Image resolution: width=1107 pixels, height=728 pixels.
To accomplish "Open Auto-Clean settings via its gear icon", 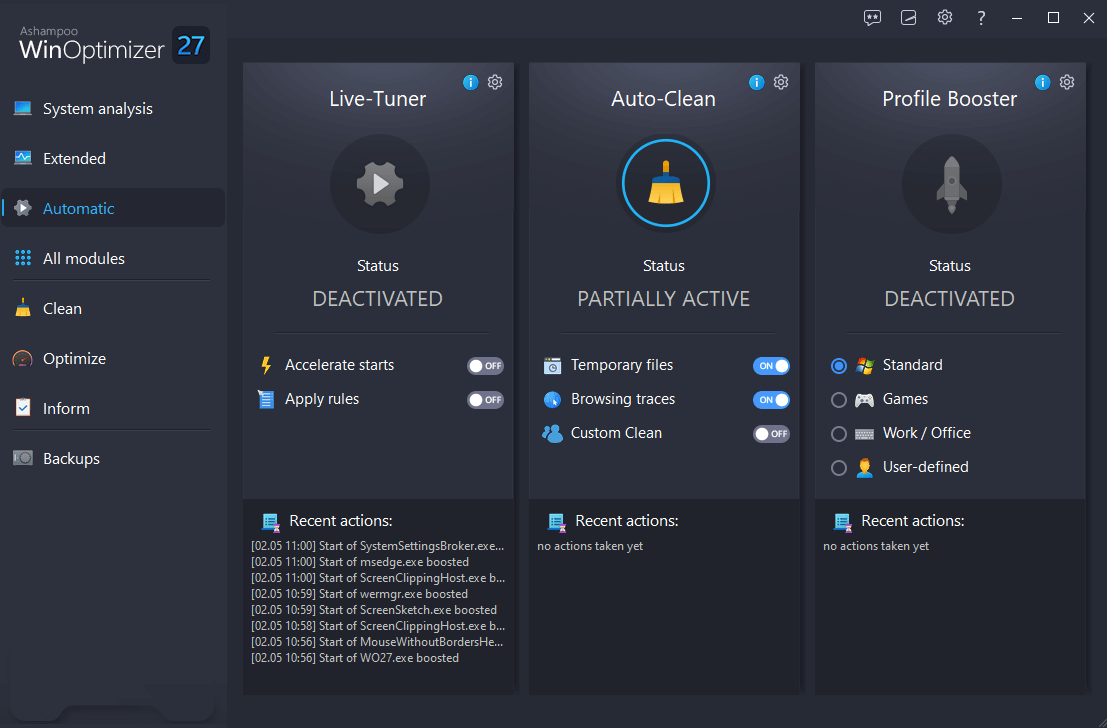I will (x=781, y=82).
